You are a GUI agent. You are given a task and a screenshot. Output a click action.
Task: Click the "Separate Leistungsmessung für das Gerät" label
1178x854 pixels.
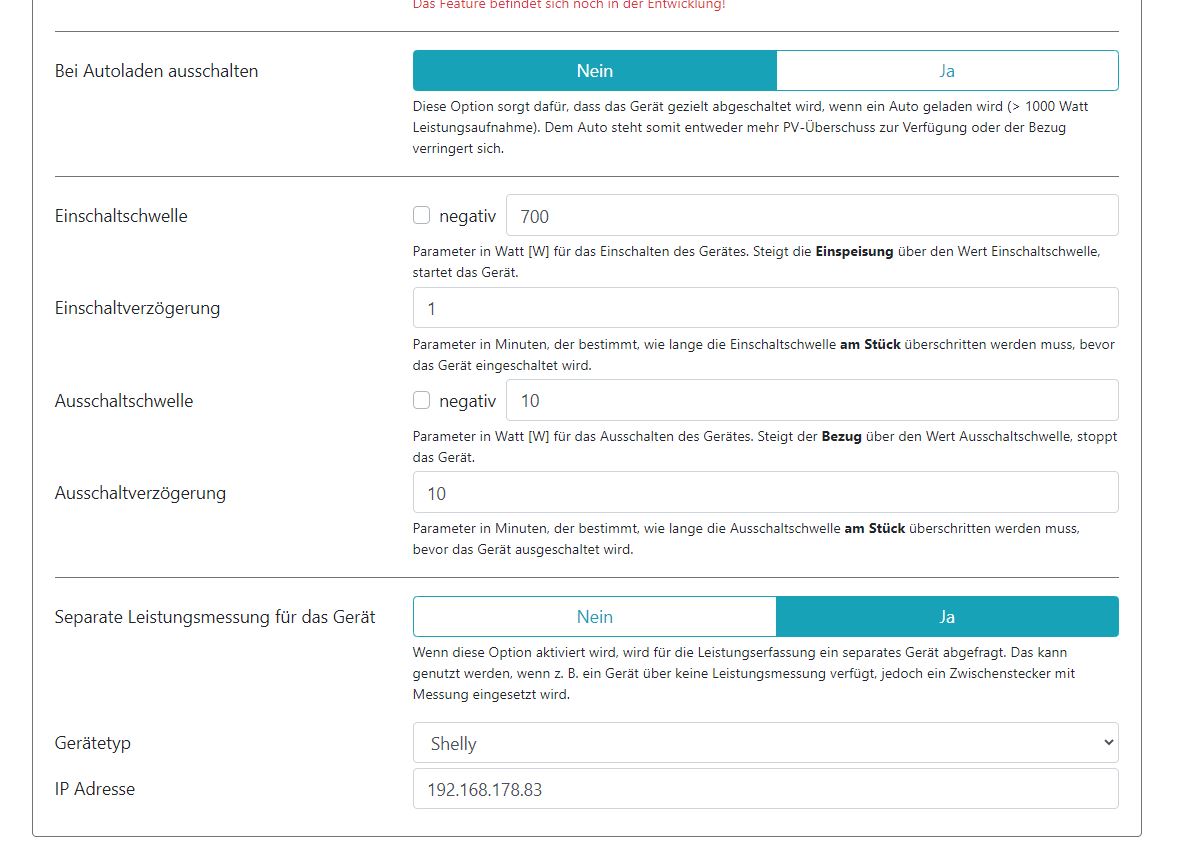tap(215, 617)
